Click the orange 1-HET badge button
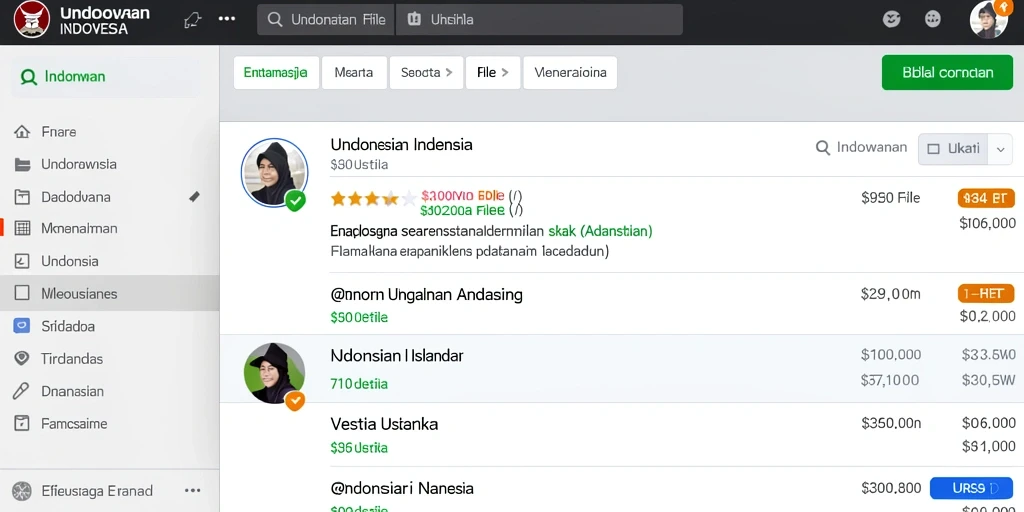 [986, 294]
